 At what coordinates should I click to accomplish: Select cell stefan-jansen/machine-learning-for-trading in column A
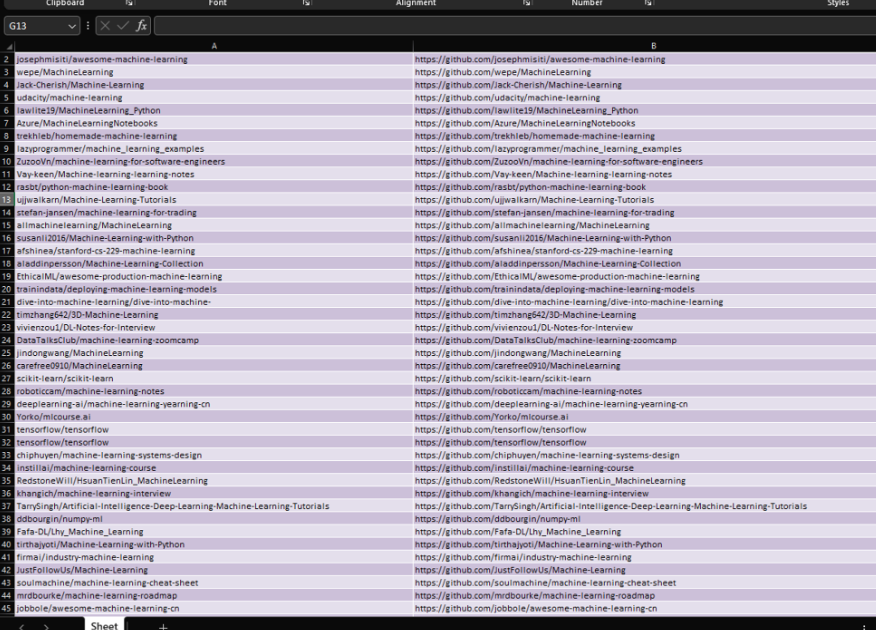(214, 212)
